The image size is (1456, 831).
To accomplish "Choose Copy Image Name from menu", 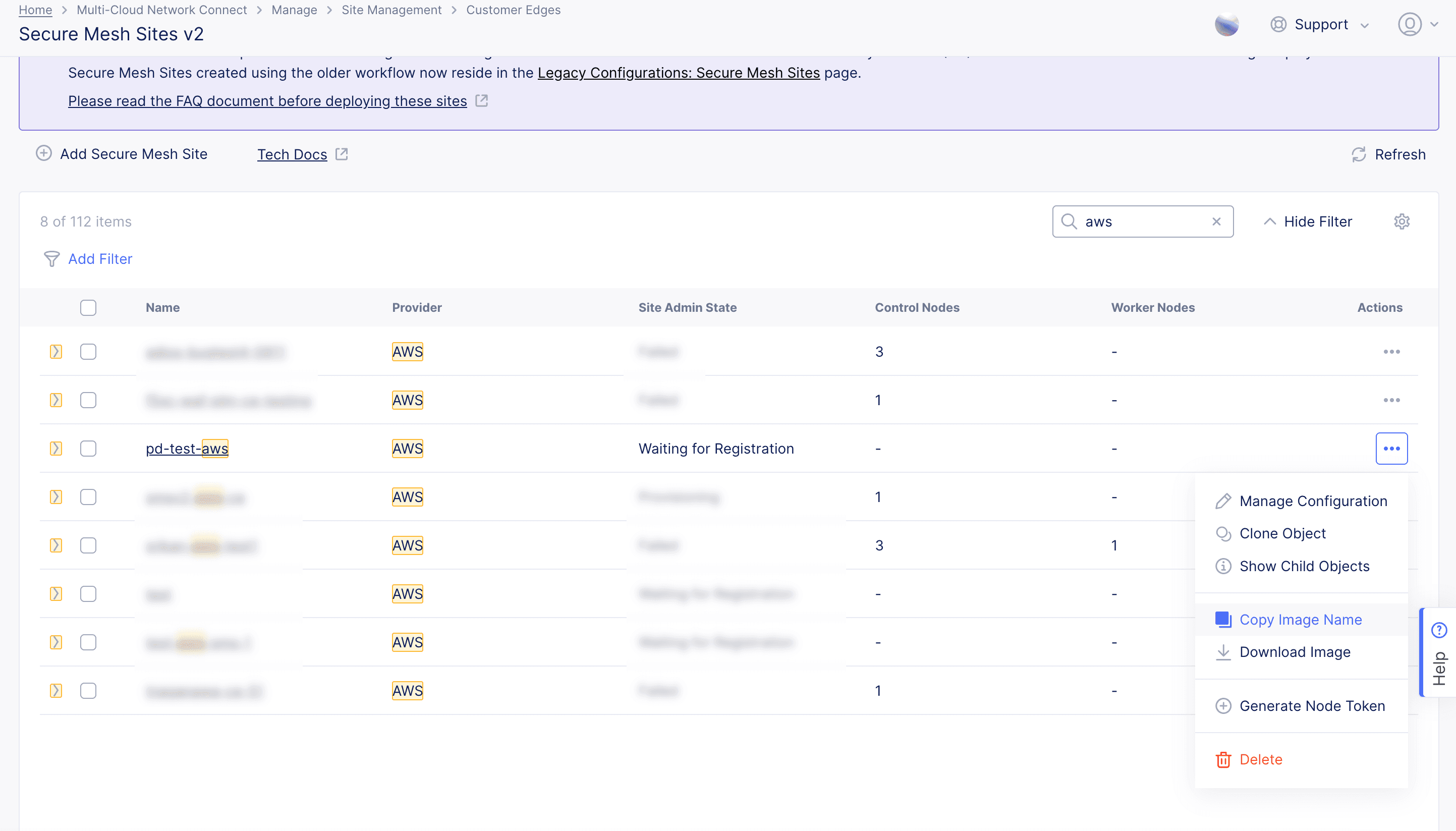I will pos(1300,619).
